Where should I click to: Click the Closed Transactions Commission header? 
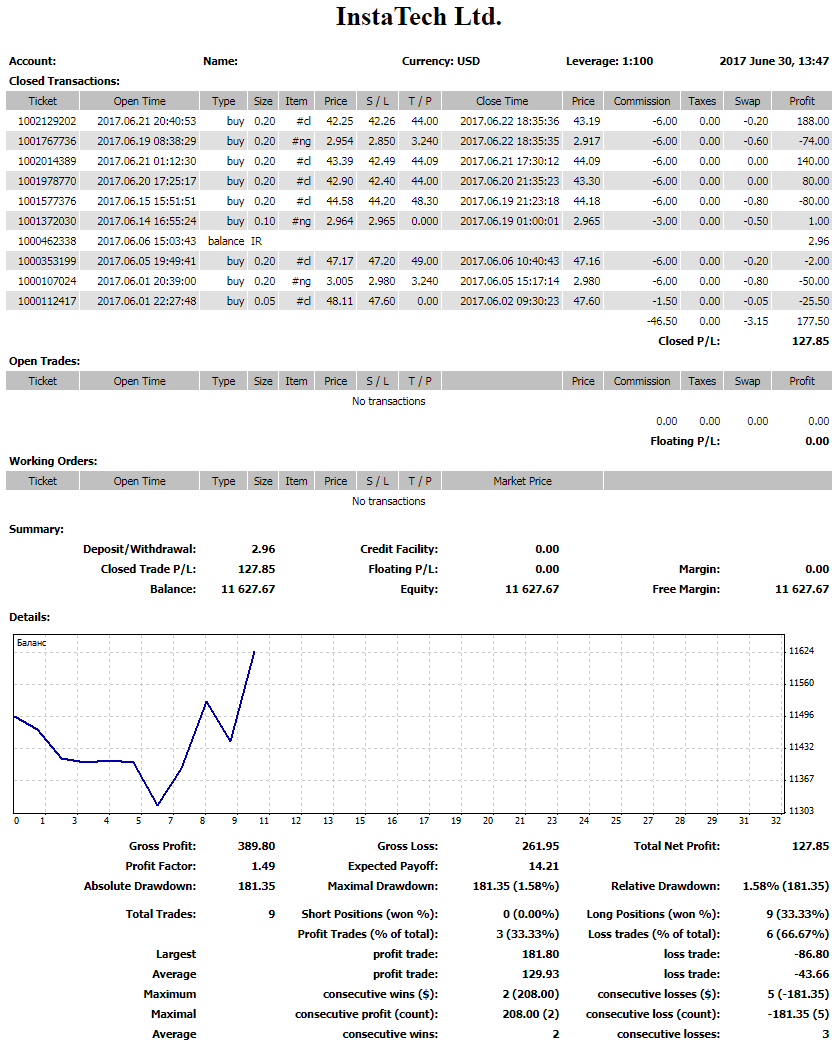click(x=642, y=101)
